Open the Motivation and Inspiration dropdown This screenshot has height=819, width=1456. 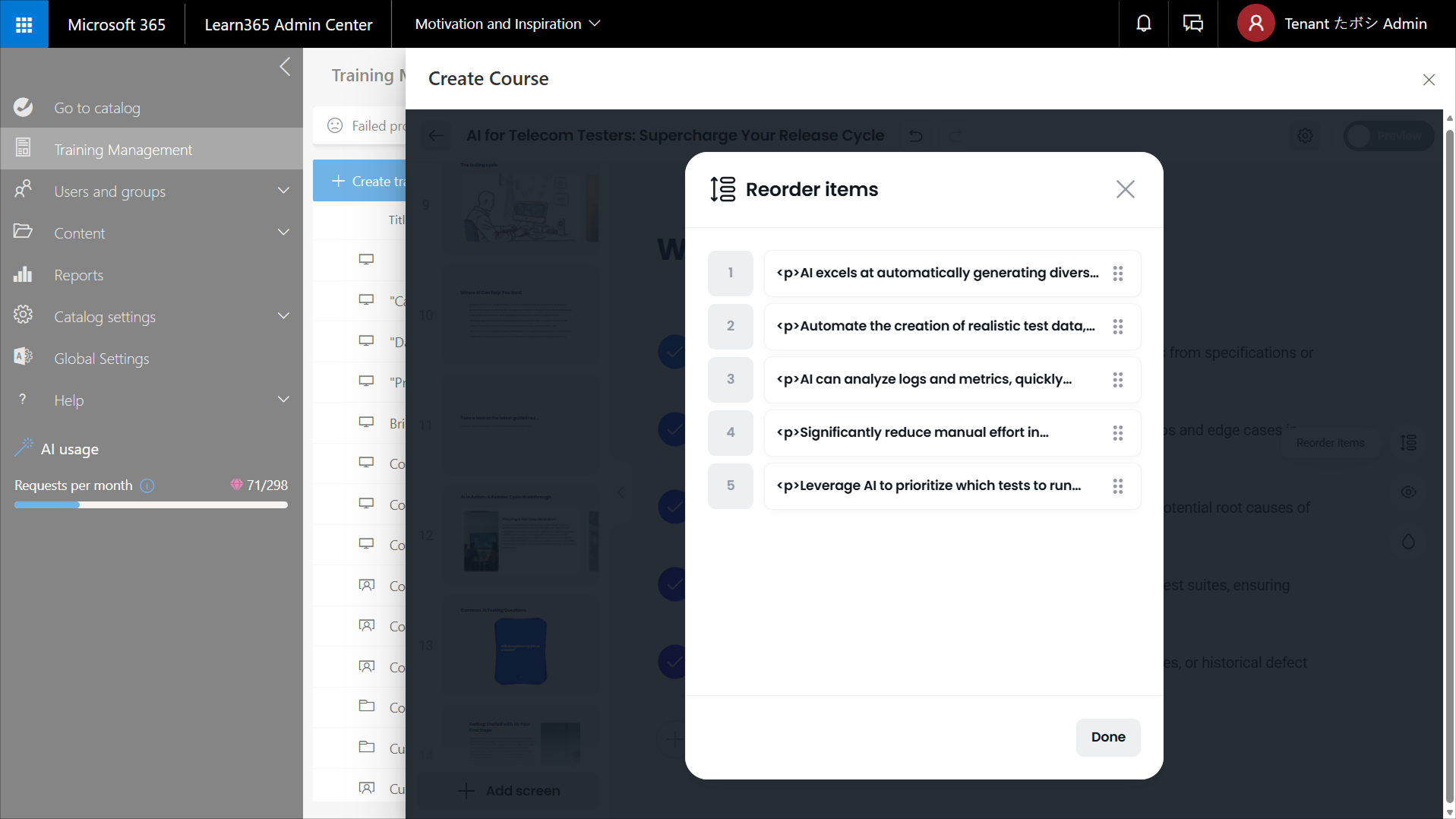point(507,24)
